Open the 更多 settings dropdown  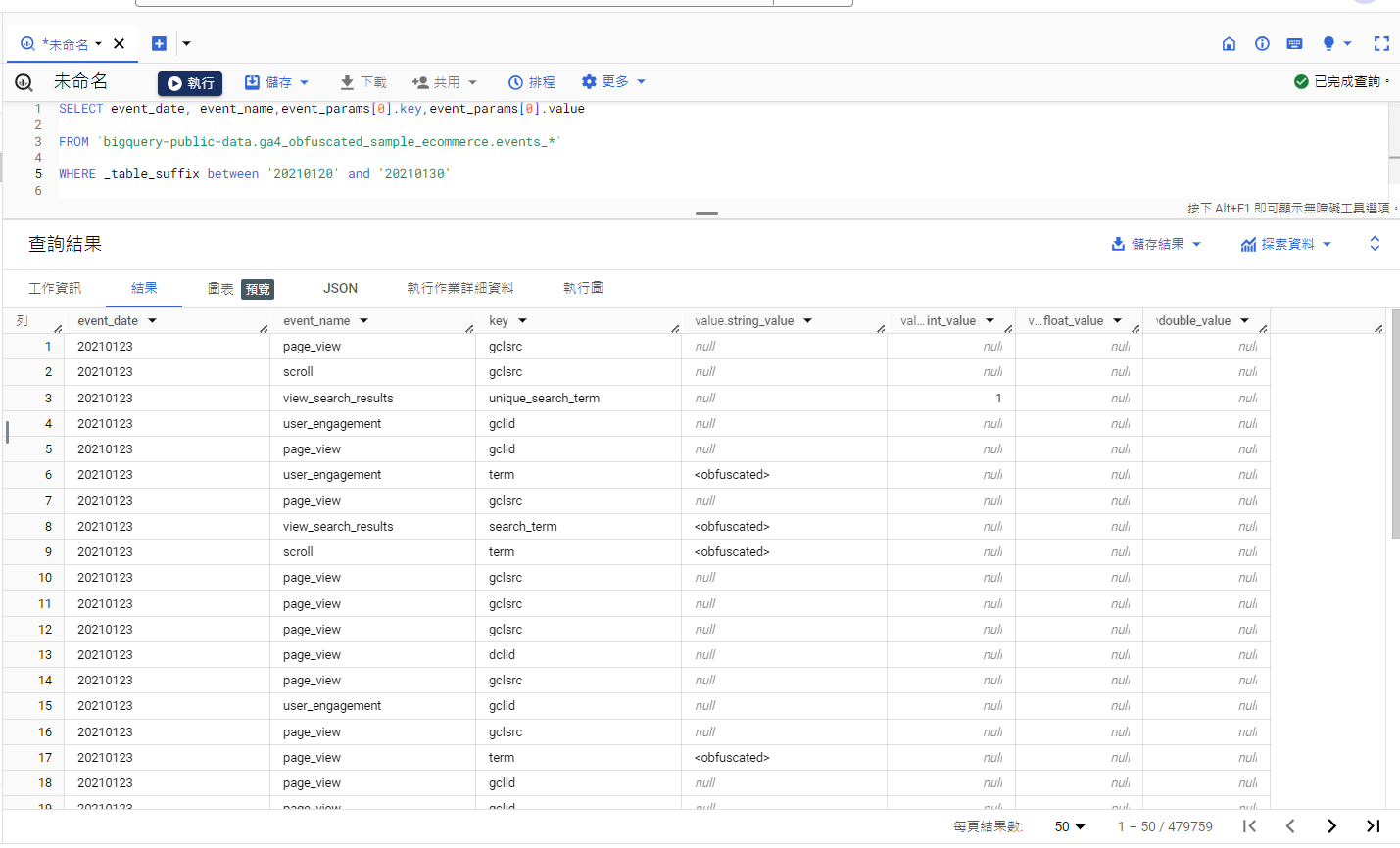coord(613,82)
